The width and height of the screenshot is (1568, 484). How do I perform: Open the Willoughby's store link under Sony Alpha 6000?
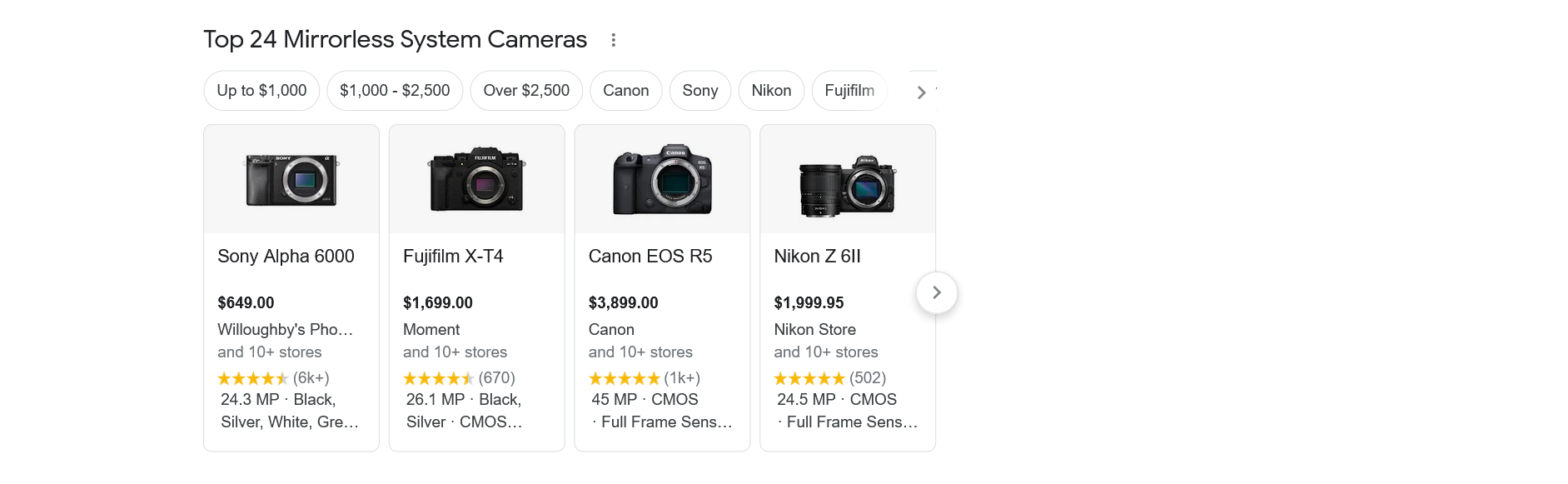click(x=287, y=329)
